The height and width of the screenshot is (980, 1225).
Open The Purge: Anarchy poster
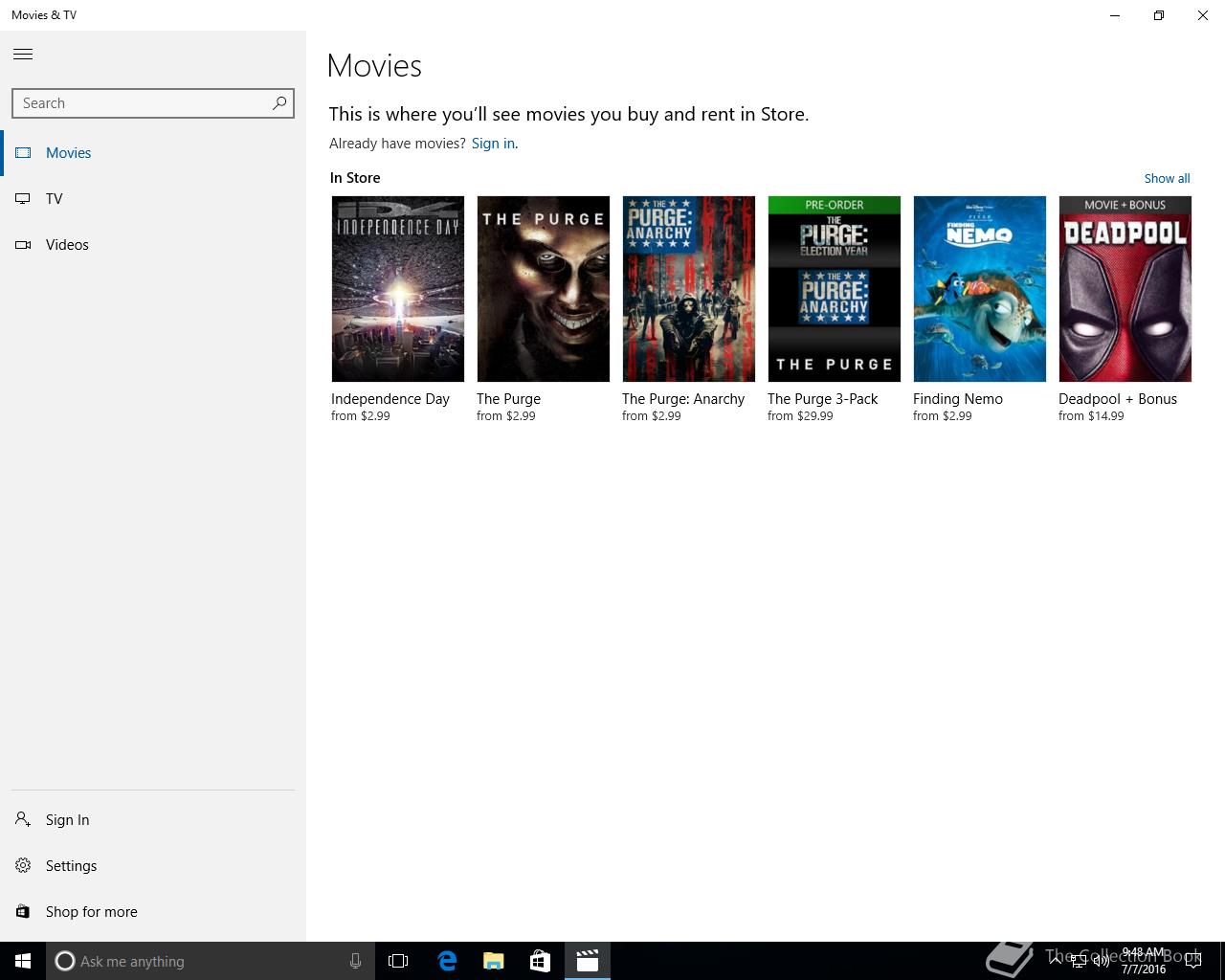click(x=689, y=289)
